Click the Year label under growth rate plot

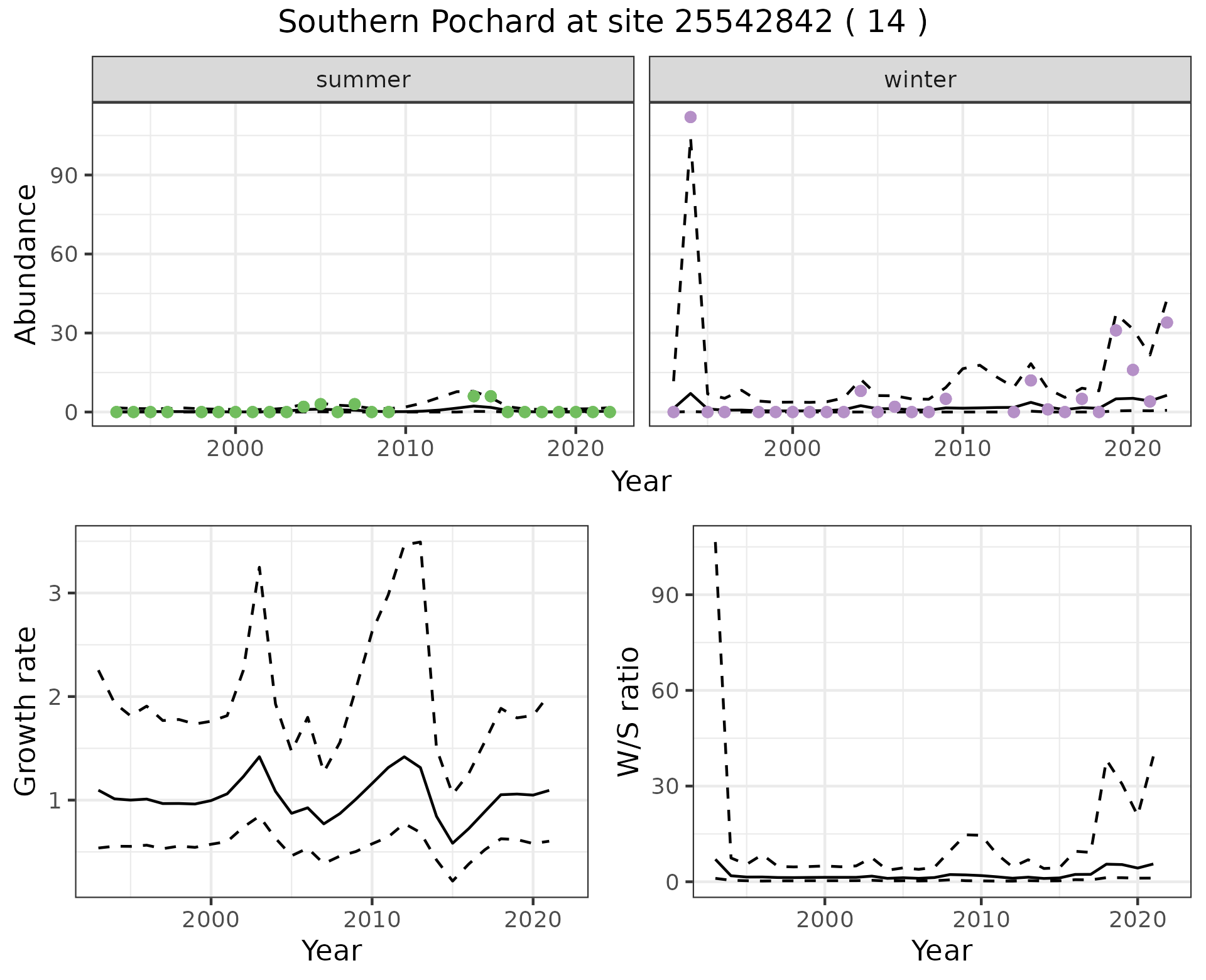(332, 951)
